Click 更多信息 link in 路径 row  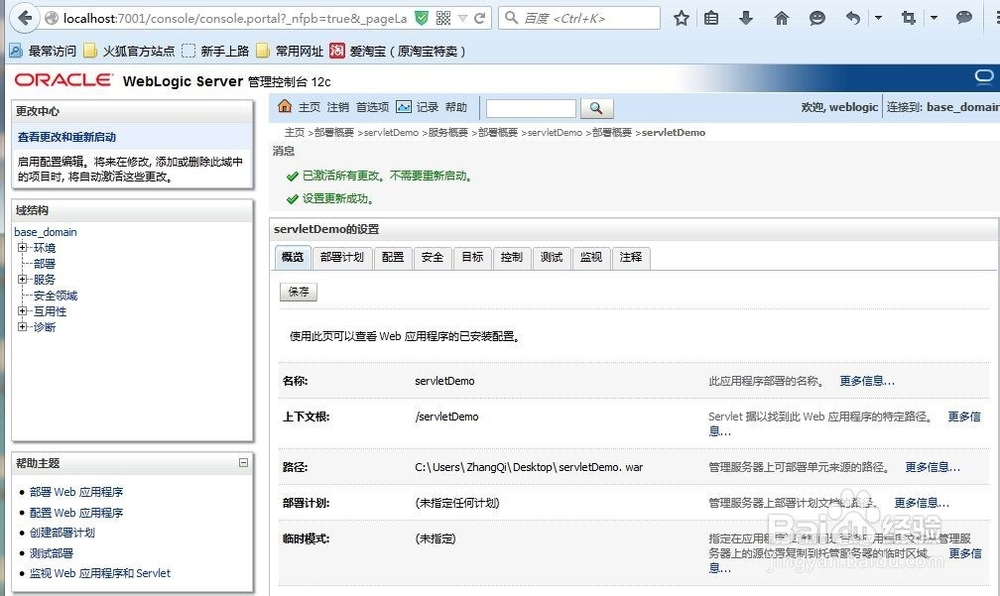pyautogui.click(x=932, y=467)
